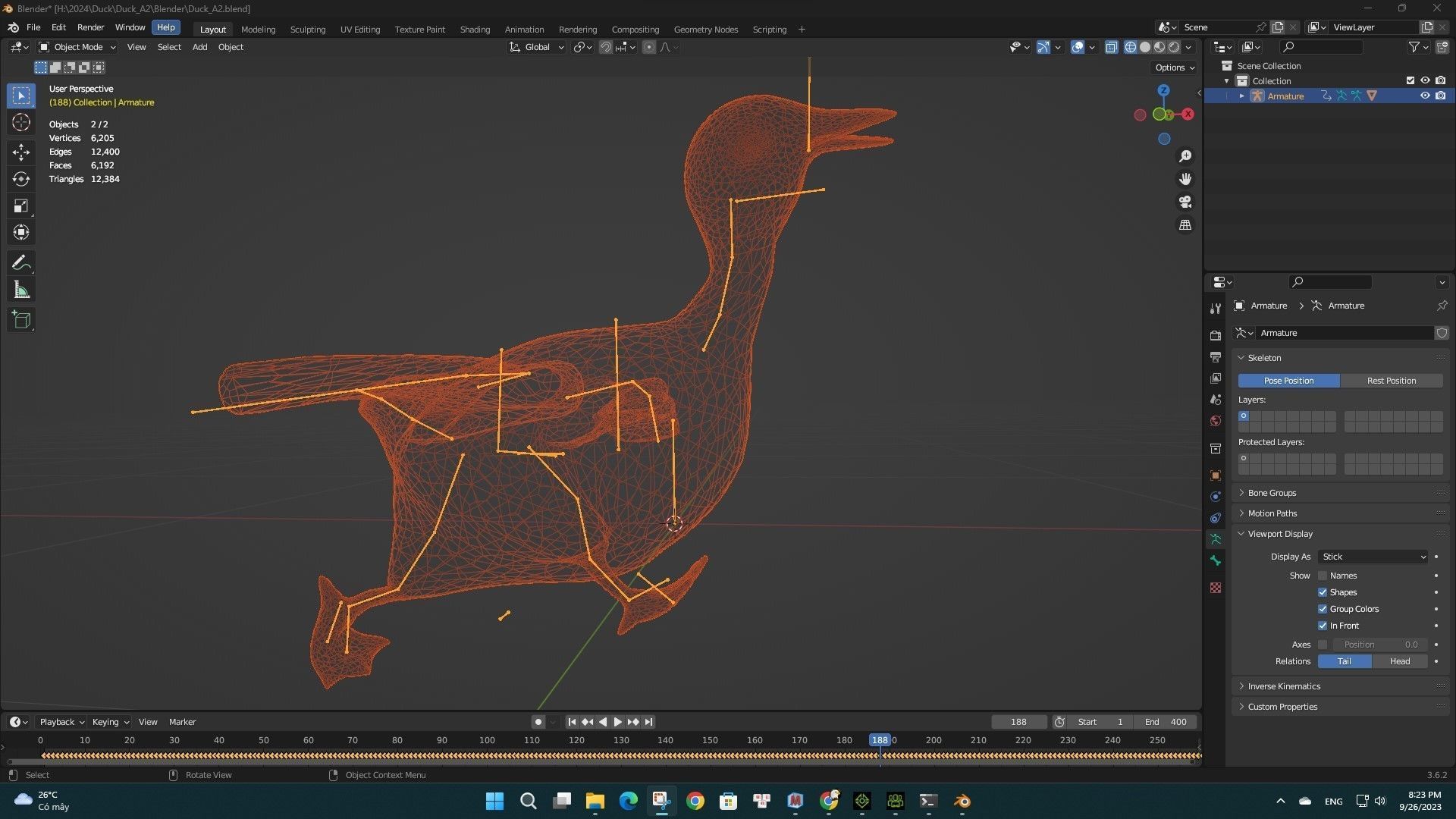Screen dimensions: 1456x819
Task: Open the Output properties tab
Action: [x=1216, y=356]
